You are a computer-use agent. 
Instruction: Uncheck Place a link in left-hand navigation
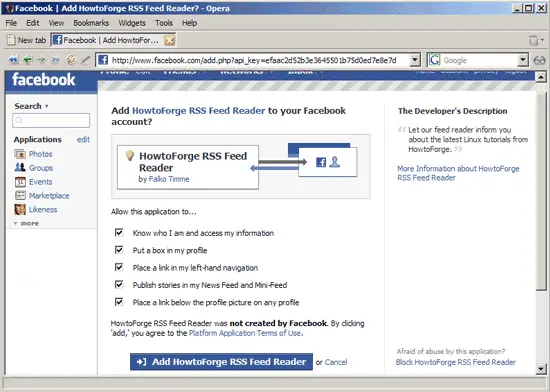pyautogui.click(x=119, y=267)
